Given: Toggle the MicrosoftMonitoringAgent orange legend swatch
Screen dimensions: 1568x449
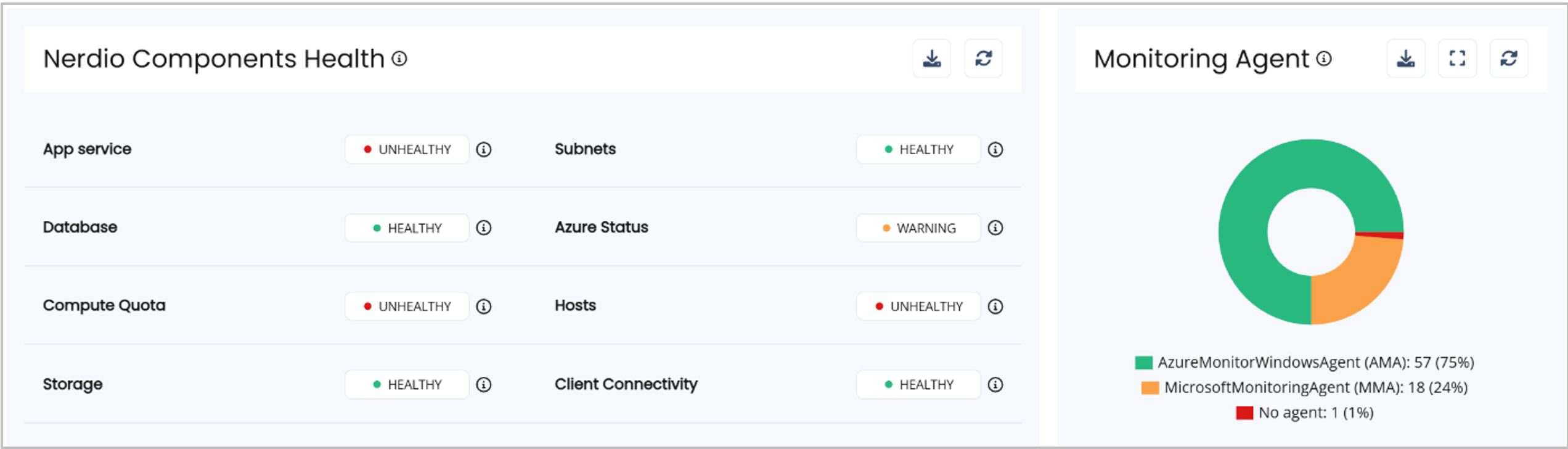Looking at the screenshot, I should [1149, 388].
